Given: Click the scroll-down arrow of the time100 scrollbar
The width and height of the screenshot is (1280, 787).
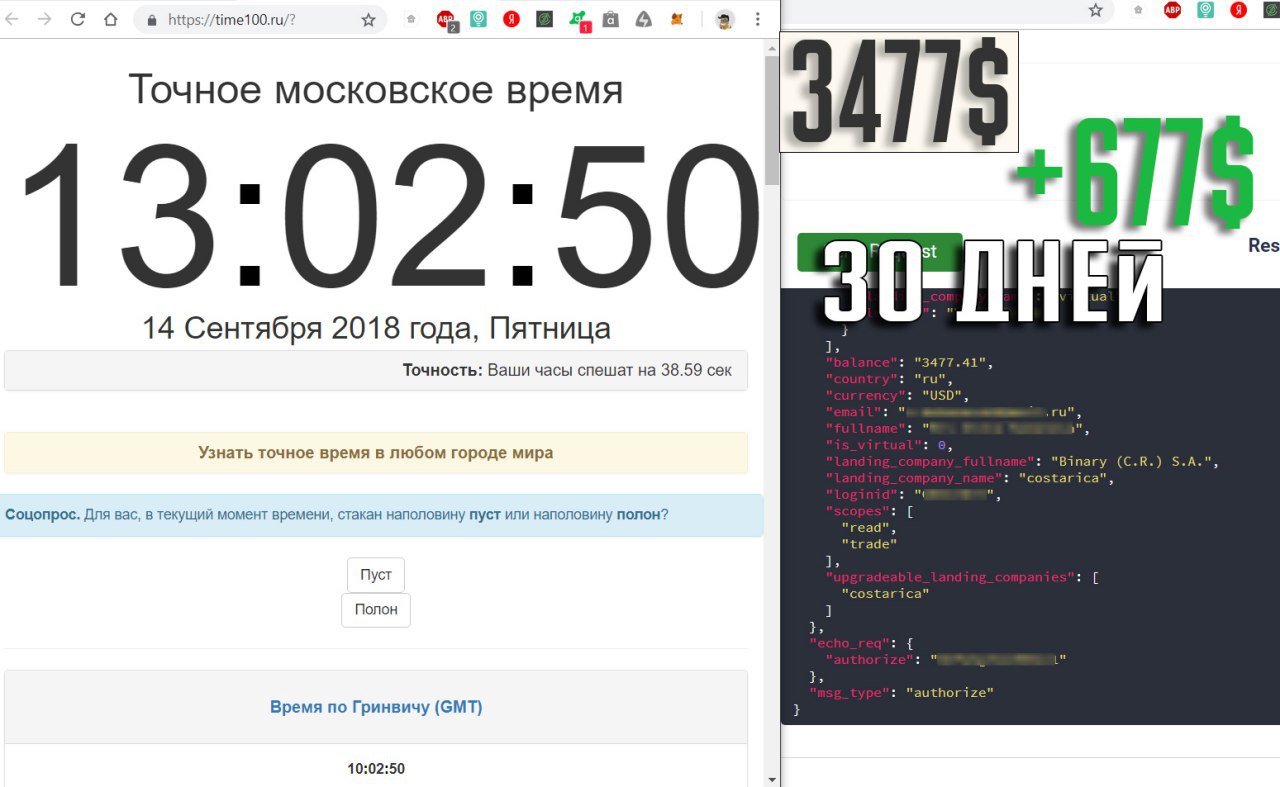Looking at the screenshot, I should click(x=772, y=779).
